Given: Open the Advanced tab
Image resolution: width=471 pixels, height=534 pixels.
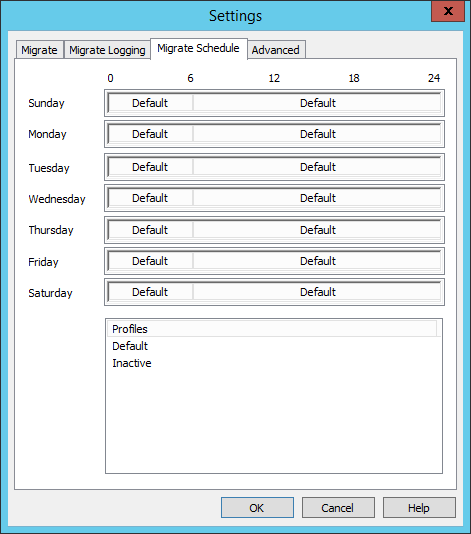Looking at the screenshot, I should coord(276,50).
